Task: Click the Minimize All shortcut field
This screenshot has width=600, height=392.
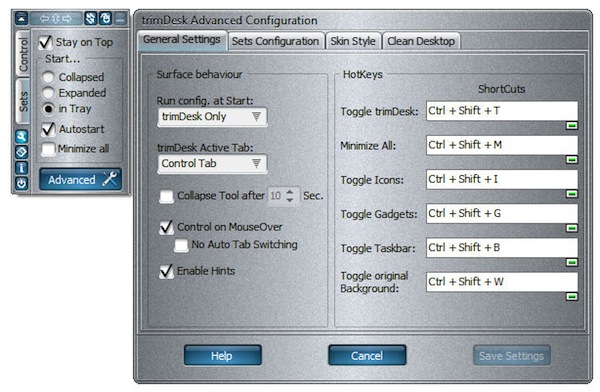Action: tap(502, 145)
